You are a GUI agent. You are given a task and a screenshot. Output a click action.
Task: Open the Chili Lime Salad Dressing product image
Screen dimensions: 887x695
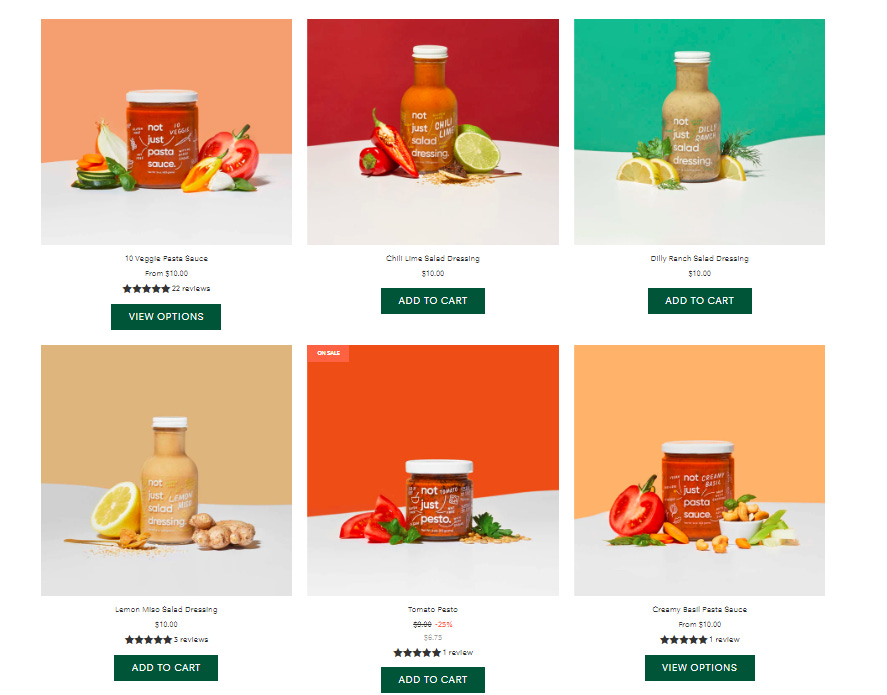tap(433, 132)
